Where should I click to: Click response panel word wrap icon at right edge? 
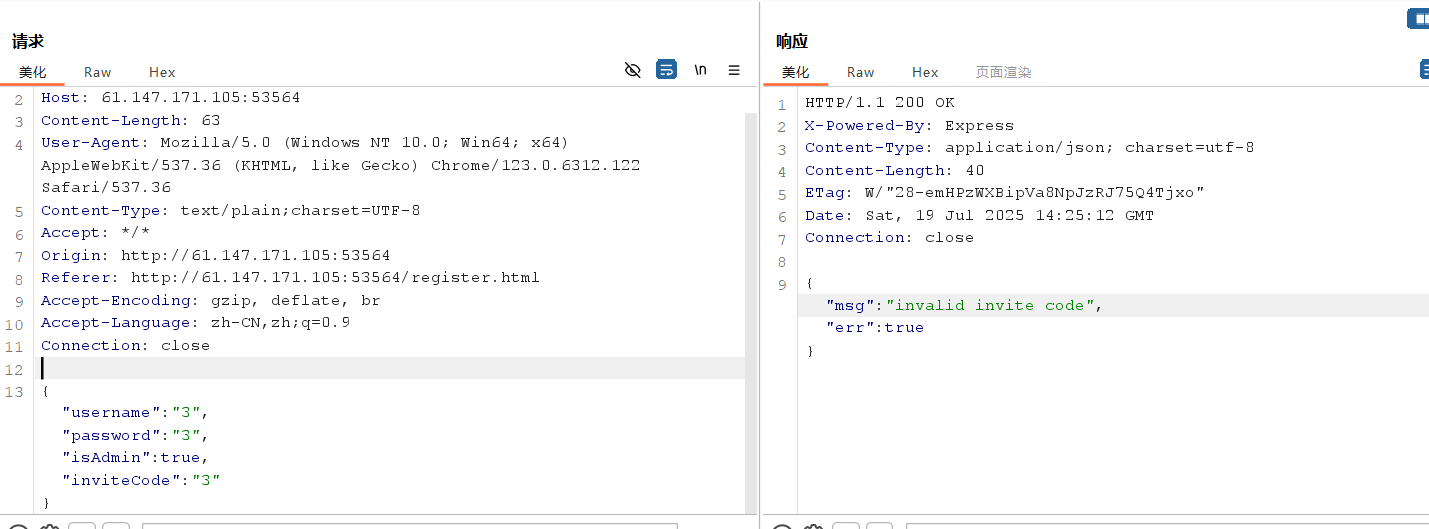(1424, 69)
